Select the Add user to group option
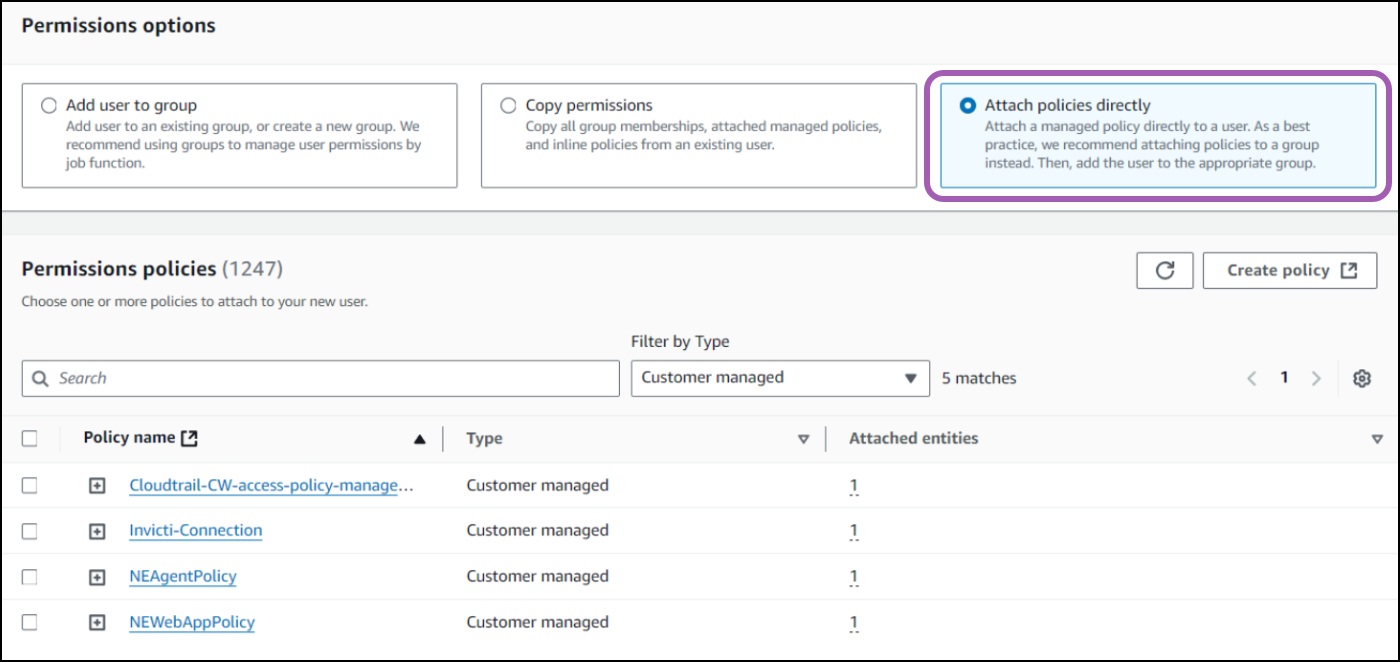Image resolution: width=1400 pixels, height=662 pixels. coord(47,104)
